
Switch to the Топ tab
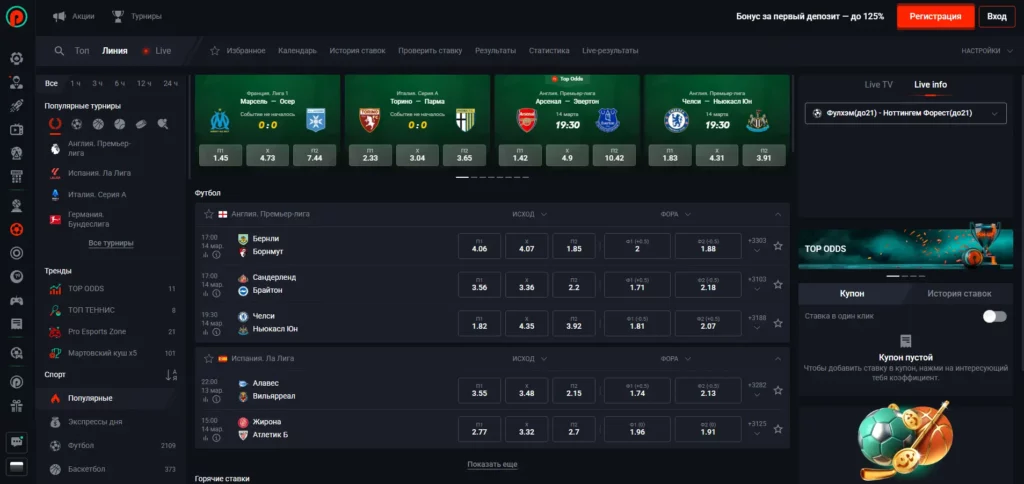[82, 51]
